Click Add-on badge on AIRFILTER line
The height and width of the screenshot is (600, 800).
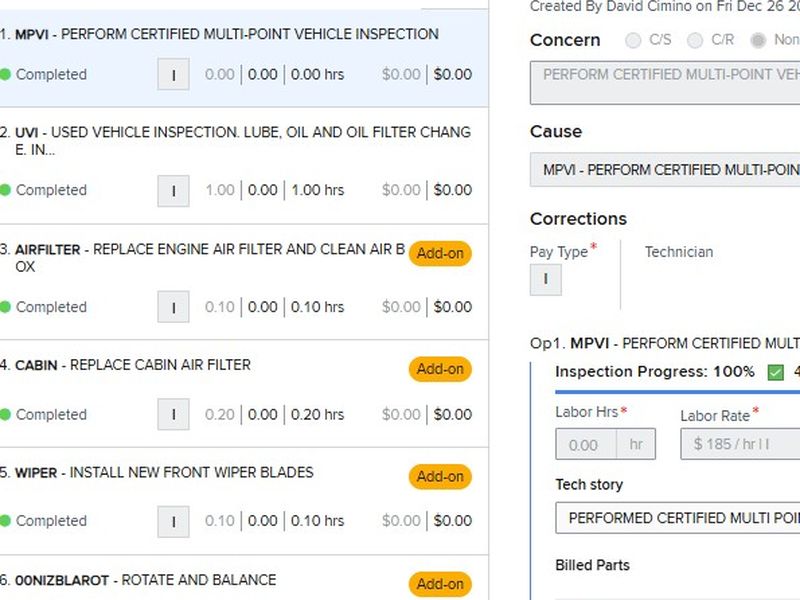(440, 253)
